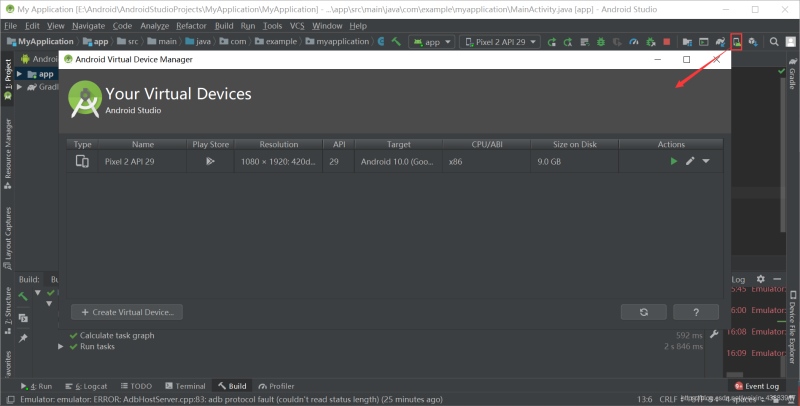
Task: Open the 4: Run tool tab
Action: point(36,386)
